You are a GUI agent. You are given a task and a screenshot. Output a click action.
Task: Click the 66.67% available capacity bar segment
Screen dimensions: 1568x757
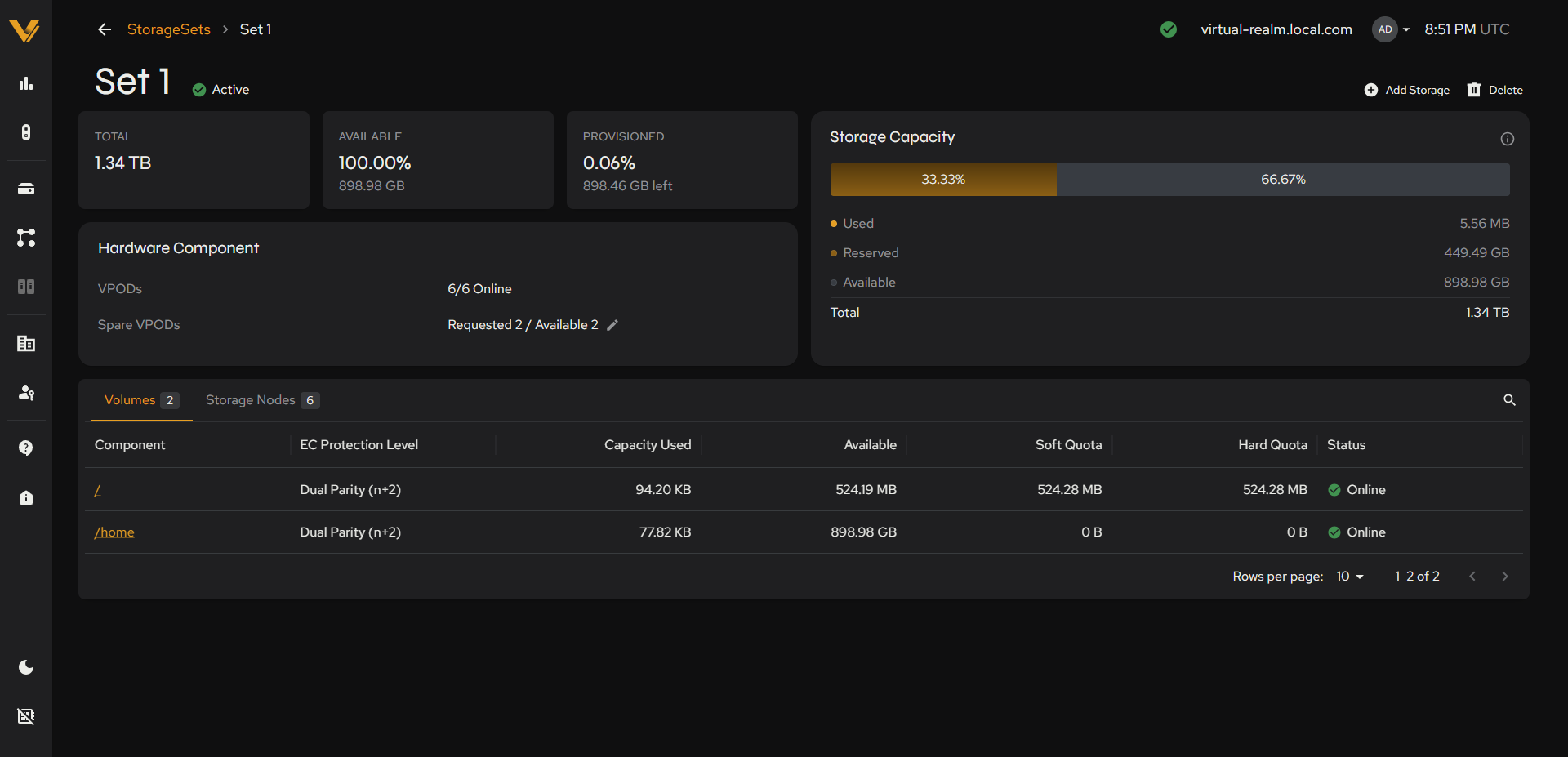tap(1283, 180)
